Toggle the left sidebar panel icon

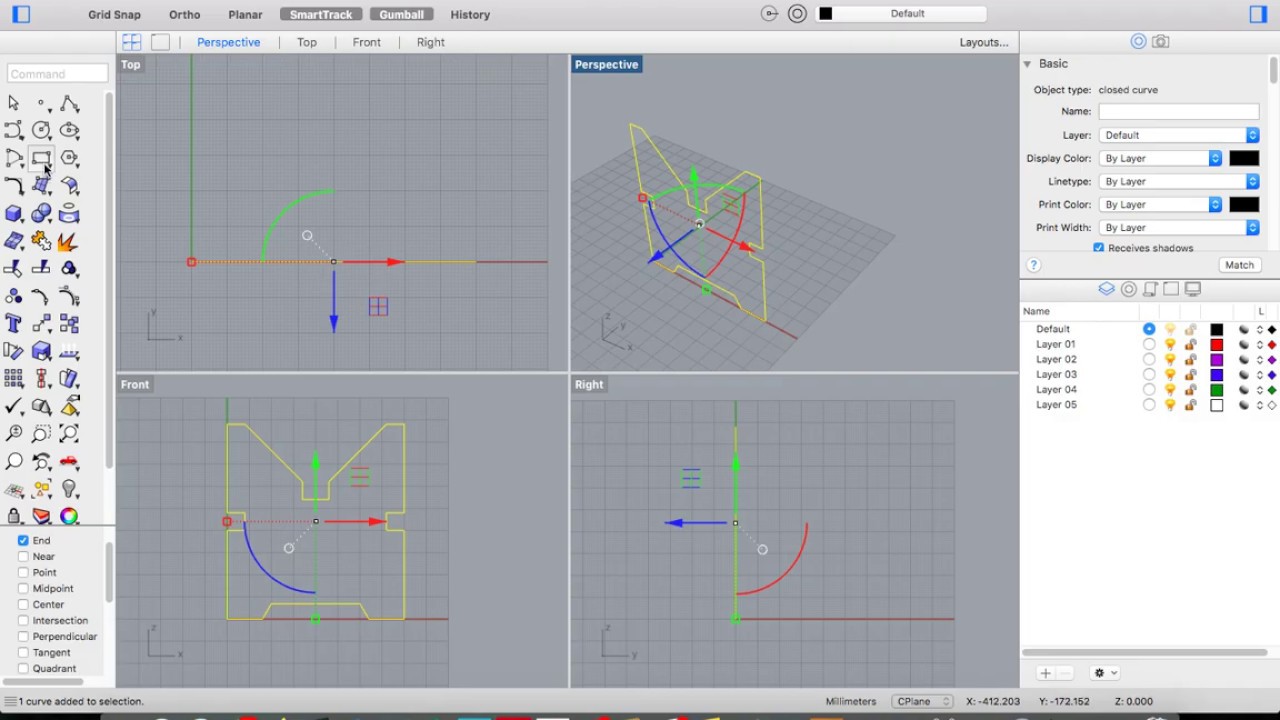[21, 14]
